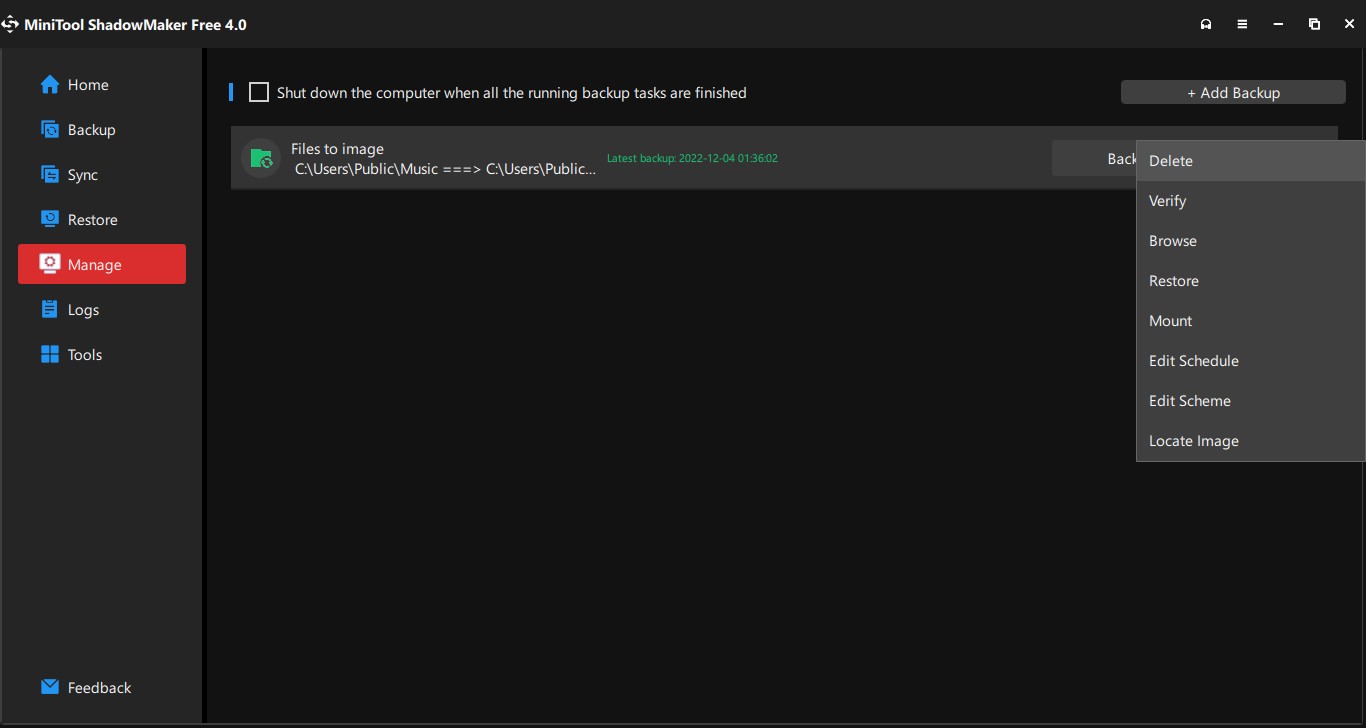
Task: Click the Home icon in sidebar
Action: (x=50, y=85)
